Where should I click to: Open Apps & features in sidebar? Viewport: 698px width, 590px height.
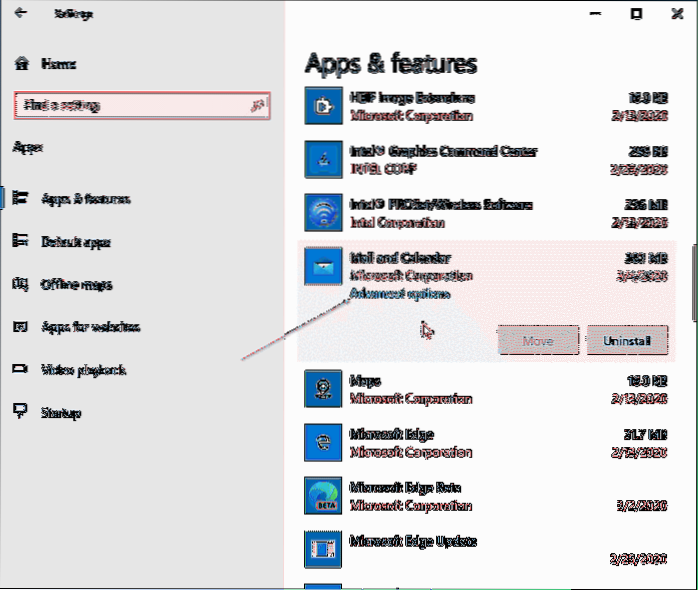tap(85, 199)
